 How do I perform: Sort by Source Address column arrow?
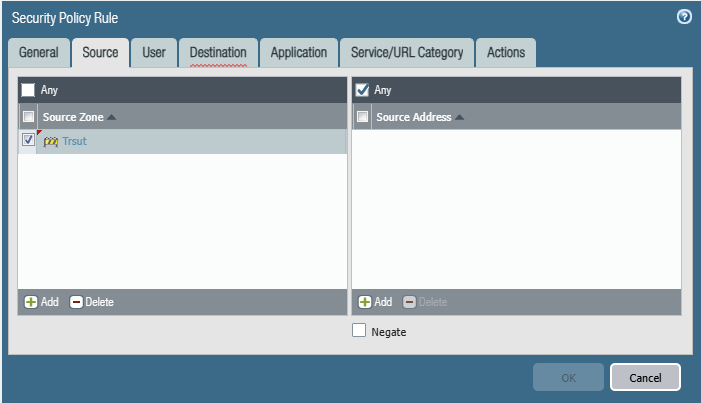click(459, 117)
